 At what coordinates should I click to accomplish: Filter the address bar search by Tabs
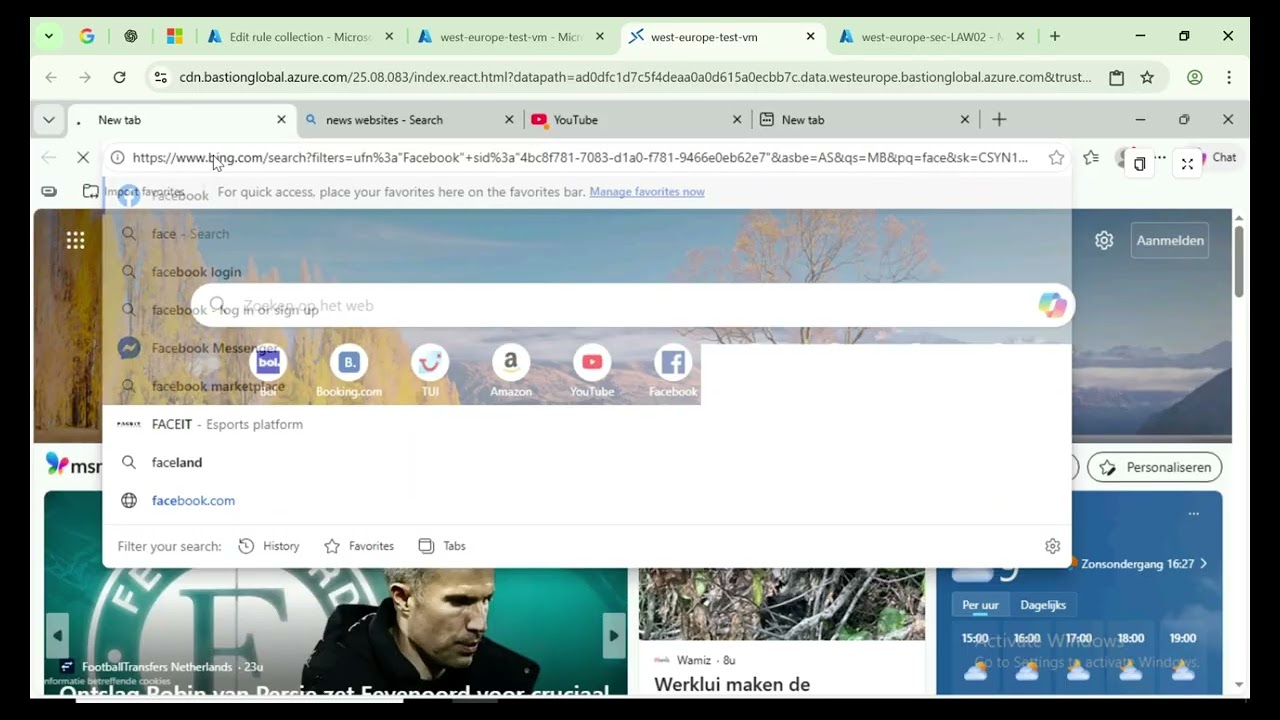(x=442, y=546)
